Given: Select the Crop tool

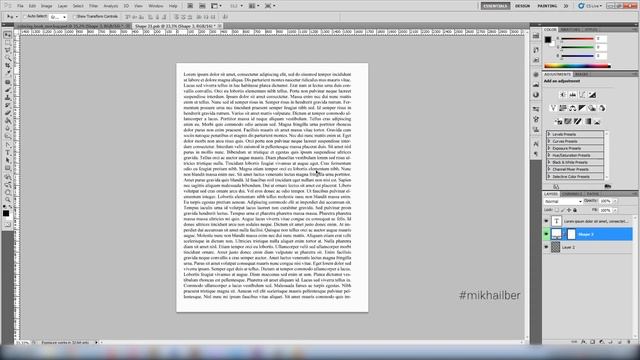Looking at the screenshot, I should click(x=7, y=66).
